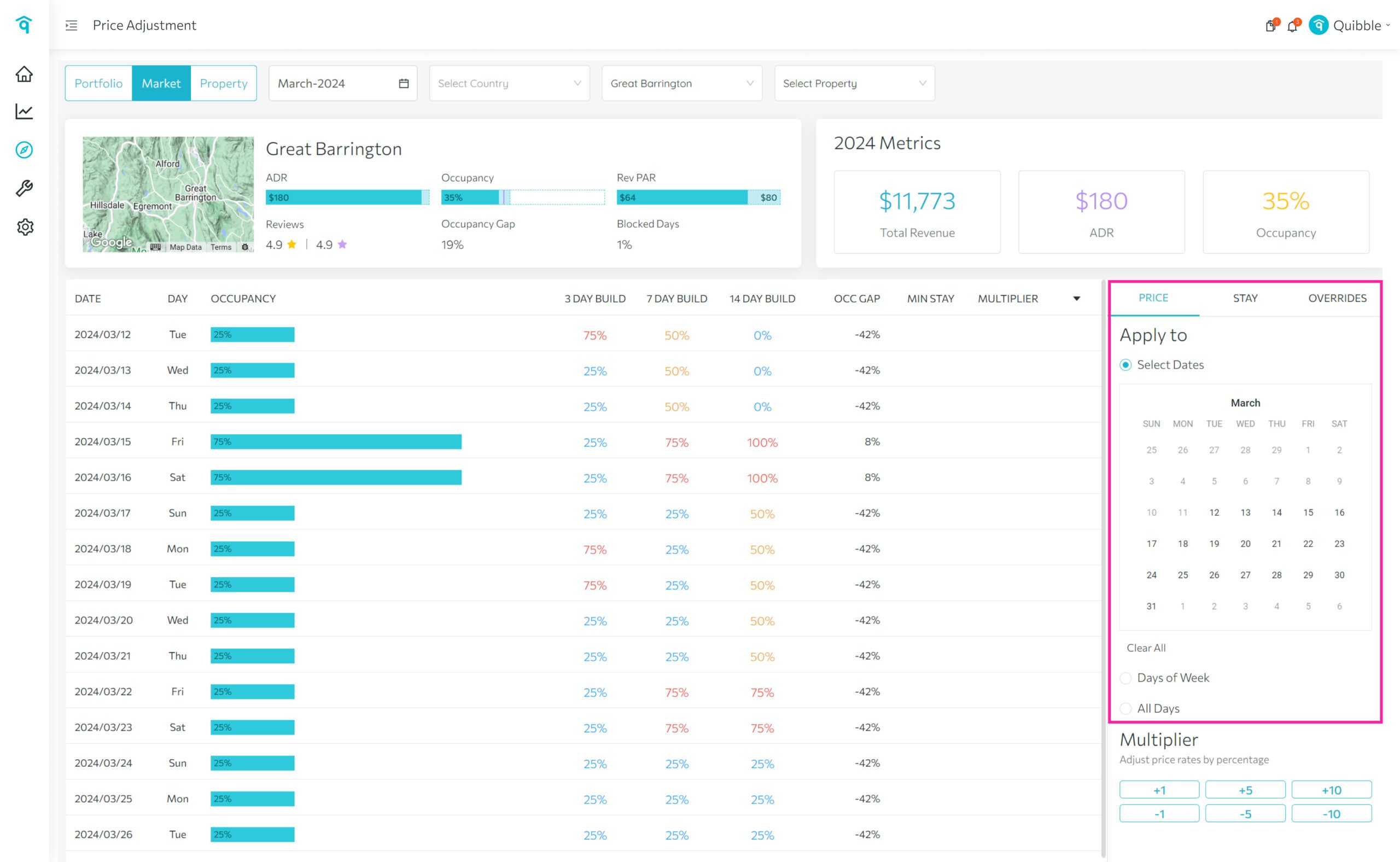Open the Quibble account menu chevron

(x=1388, y=26)
